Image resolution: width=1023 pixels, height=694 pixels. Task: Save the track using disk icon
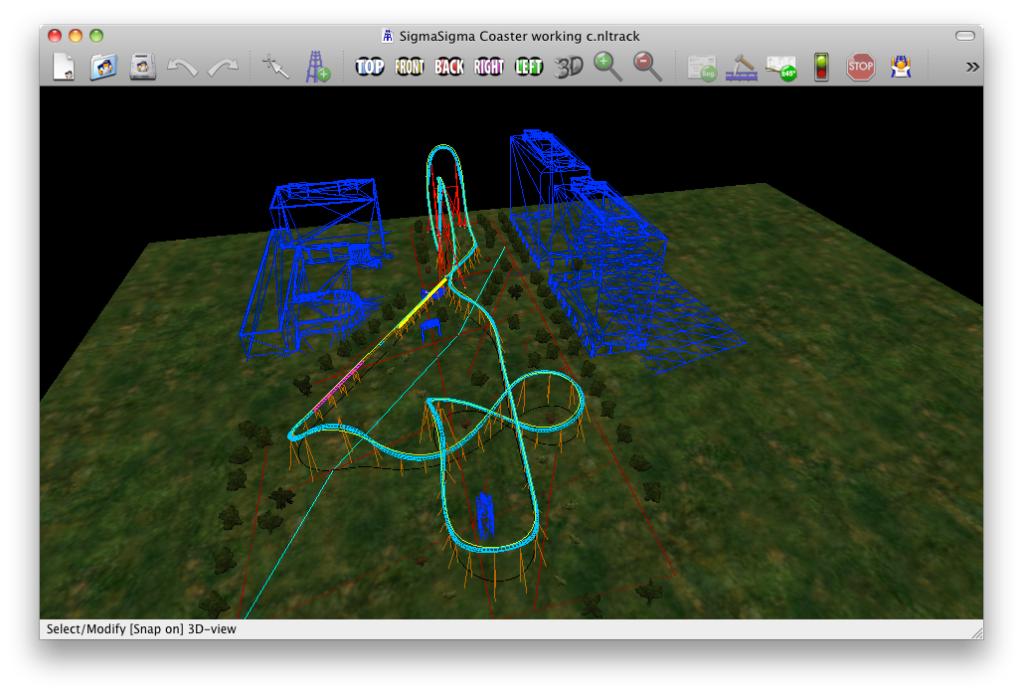pos(144,67)
